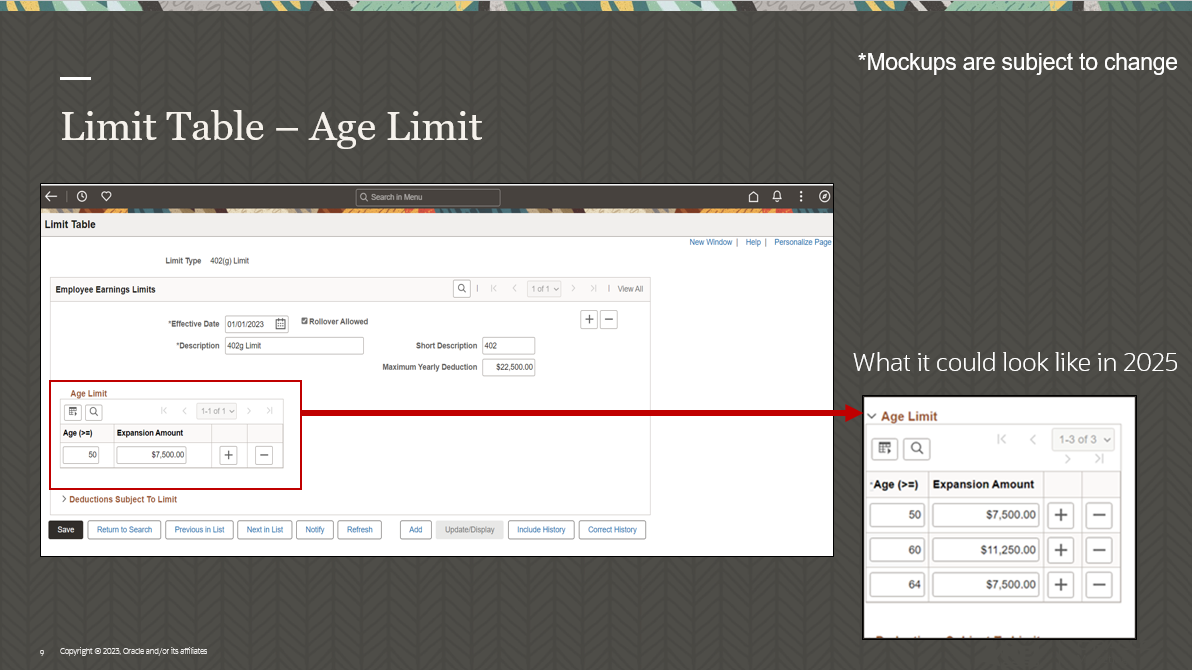The image size is (1192, 670).
Task: Delete Employee Earnings Limits row
Action: tap(609, 319)
